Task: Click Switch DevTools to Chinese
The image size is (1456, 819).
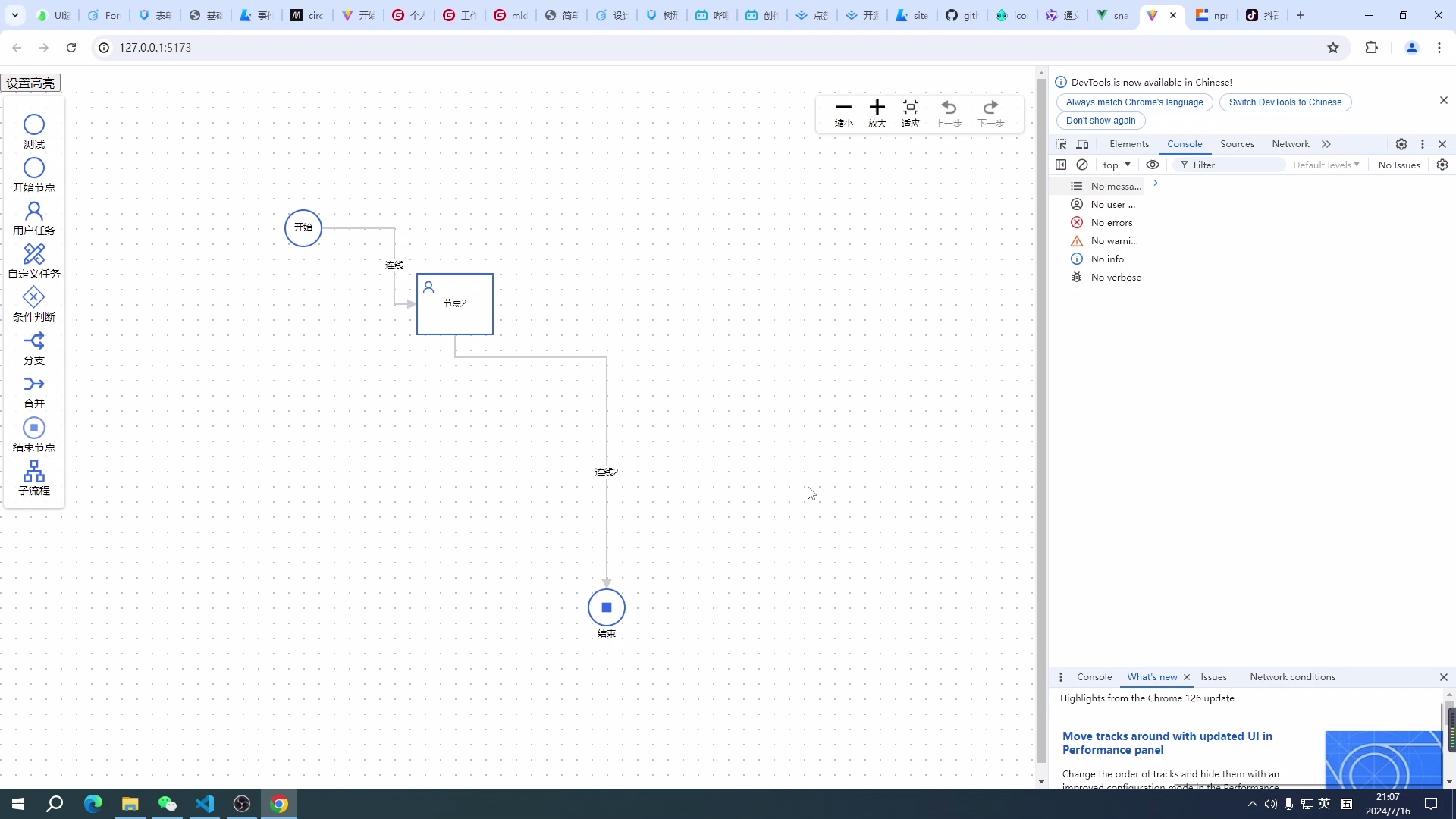Action: point(1285,102)
